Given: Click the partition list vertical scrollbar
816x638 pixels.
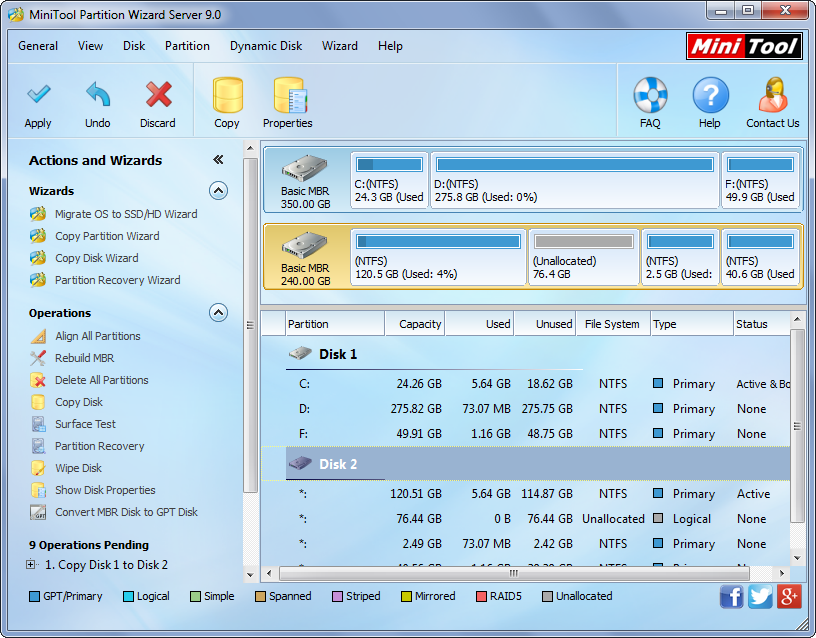Looking at the screenshot, I should (797, 426).
